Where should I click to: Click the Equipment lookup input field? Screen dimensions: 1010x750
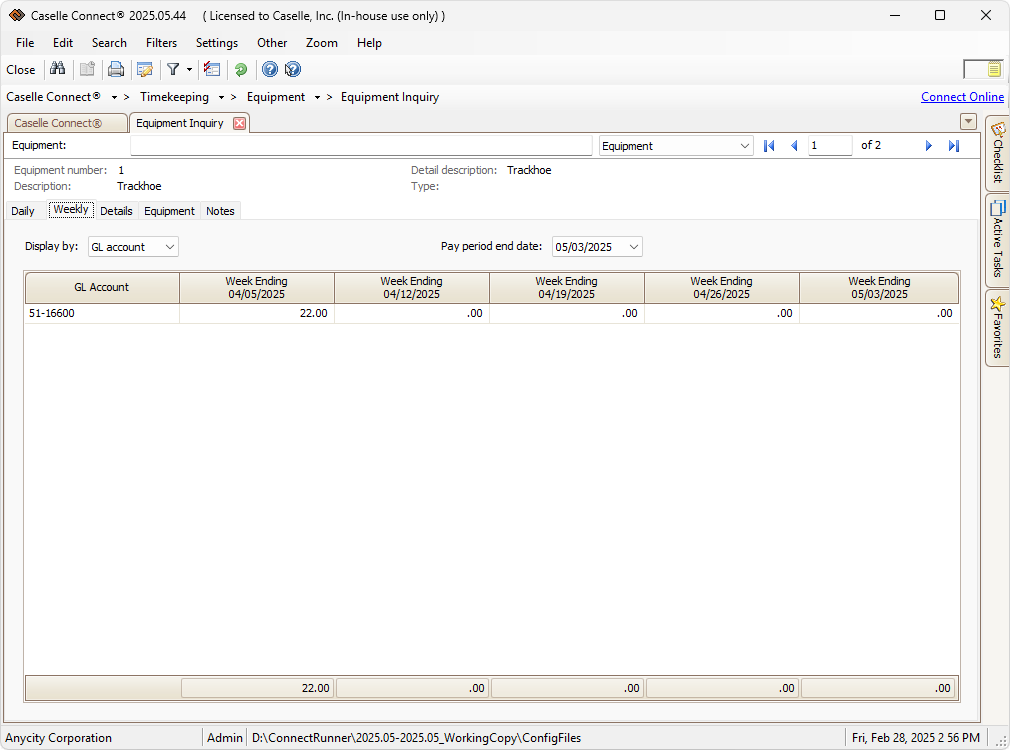[x=361, y=146]
